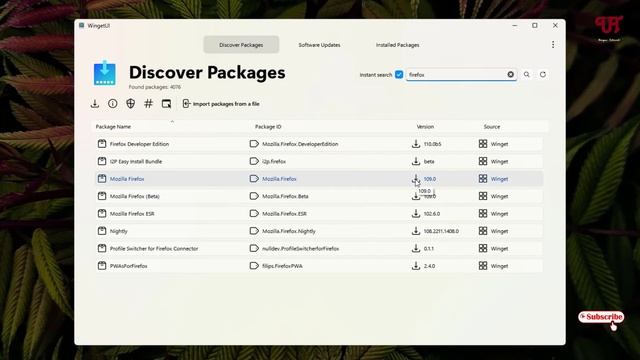Screen dimensions: 640x360
Task: Click tag icon beside Mozilla.Firefox.DeveloperEdition
Action: (254, 144)
